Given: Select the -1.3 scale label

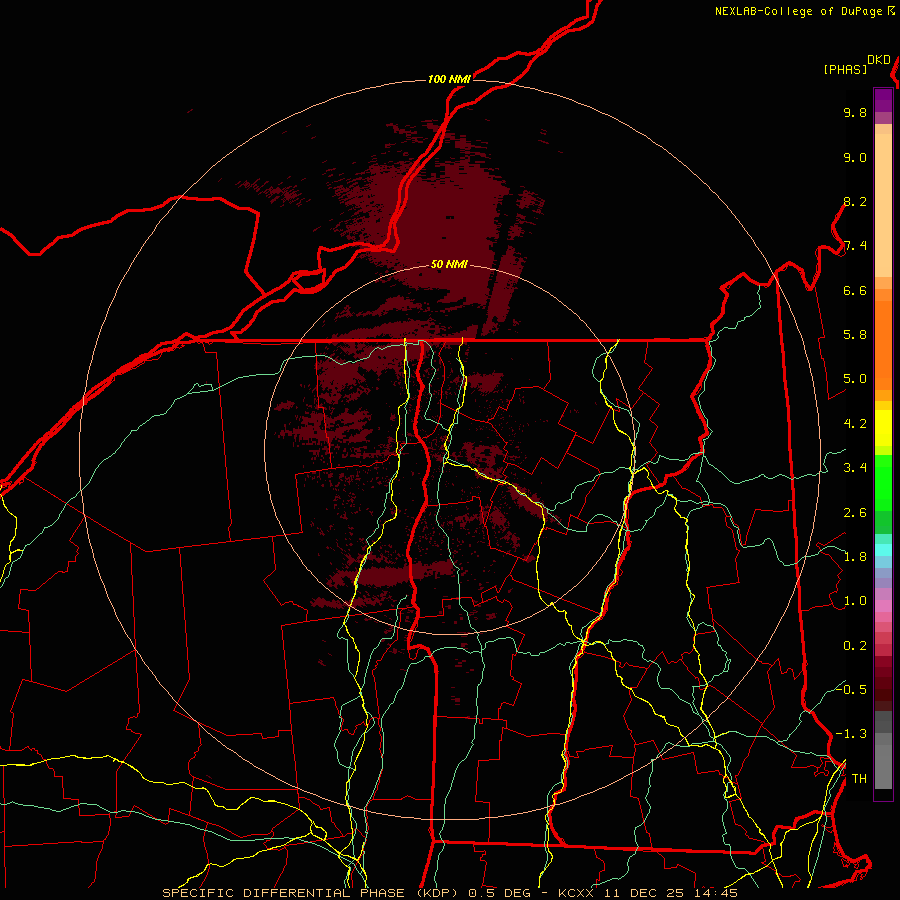Looking at the screenshot, I should click(x=851, y=734).
